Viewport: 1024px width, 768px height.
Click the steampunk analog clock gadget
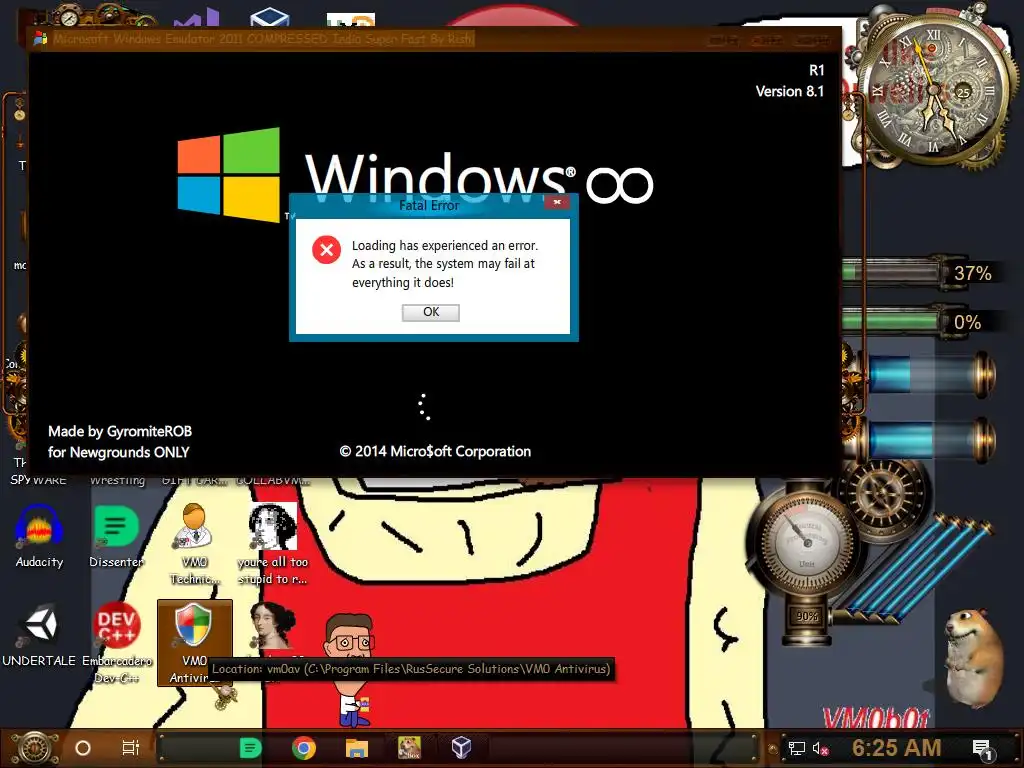(x=933, y=91)
